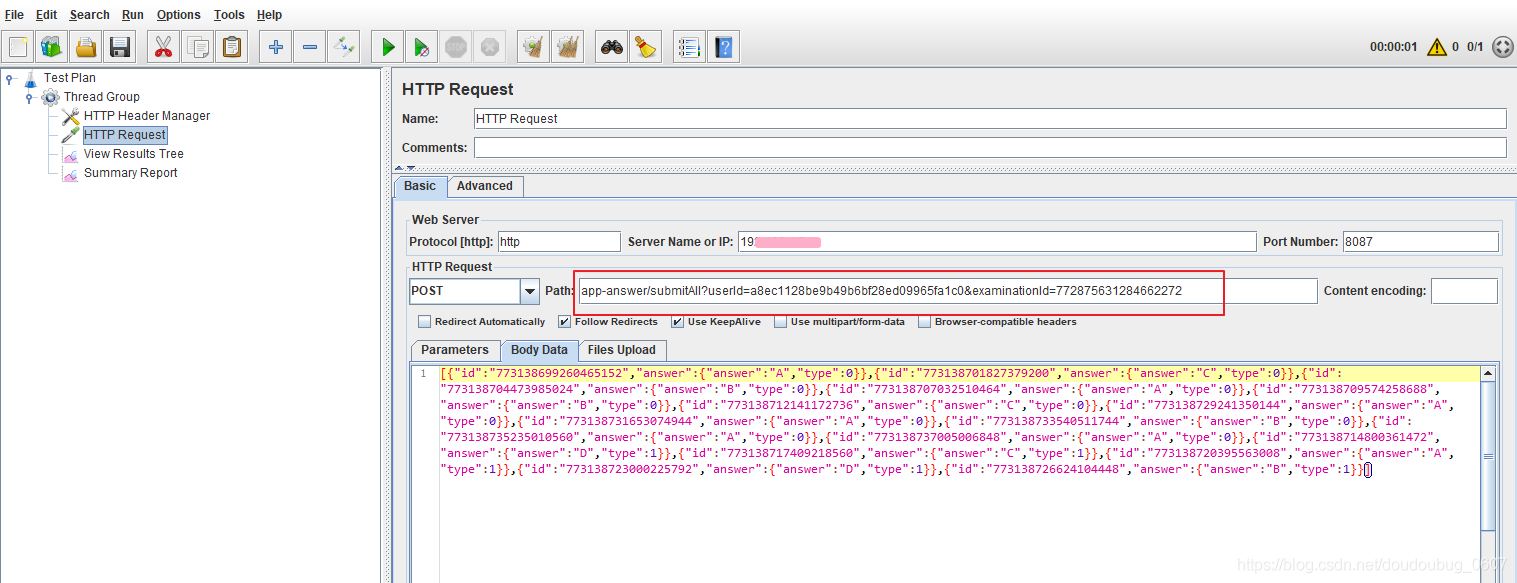This screenshot has height=583, width=1517.
Task: Click the Copy toolbar icon
Action: (x=198, y=47)
